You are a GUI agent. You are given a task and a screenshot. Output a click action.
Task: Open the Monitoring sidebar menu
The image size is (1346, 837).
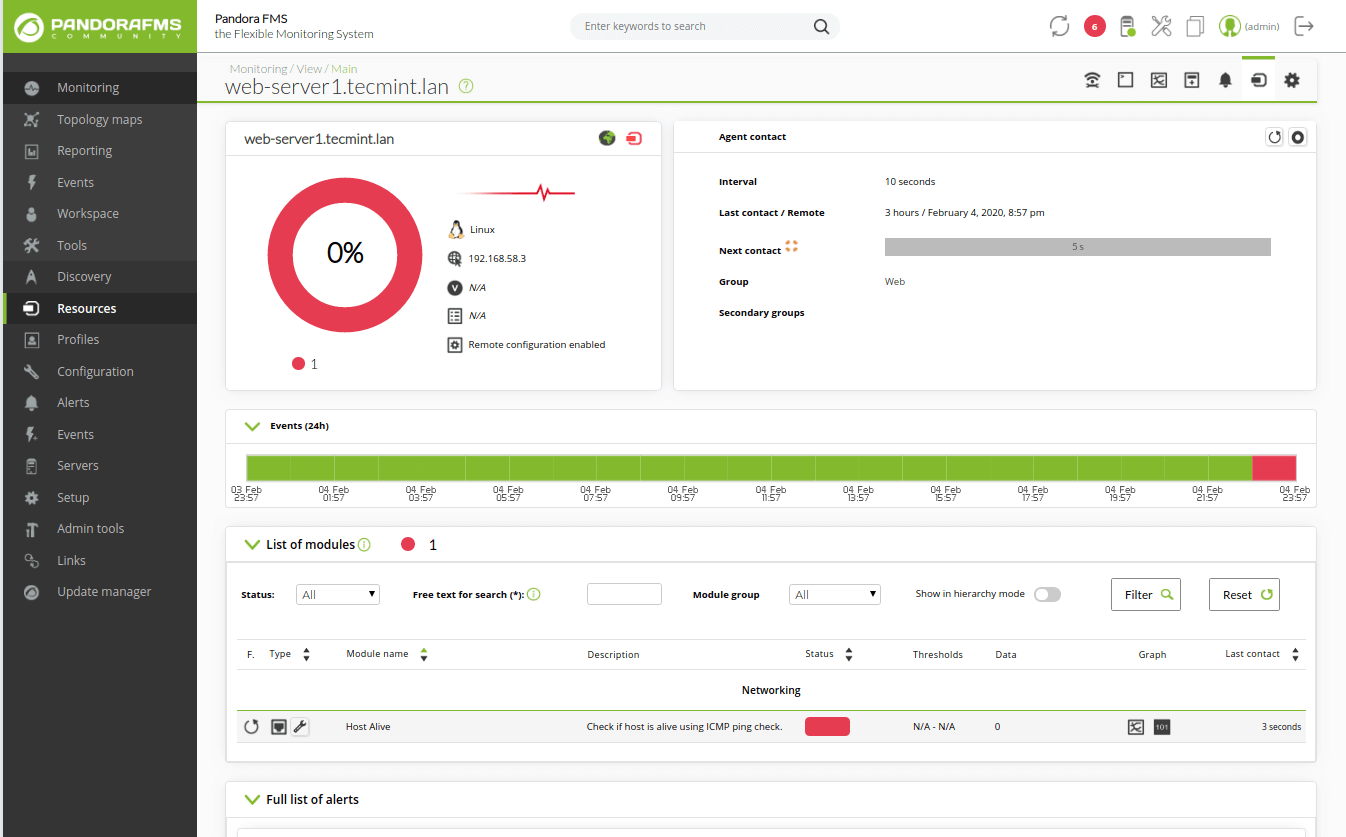[100, 88]
